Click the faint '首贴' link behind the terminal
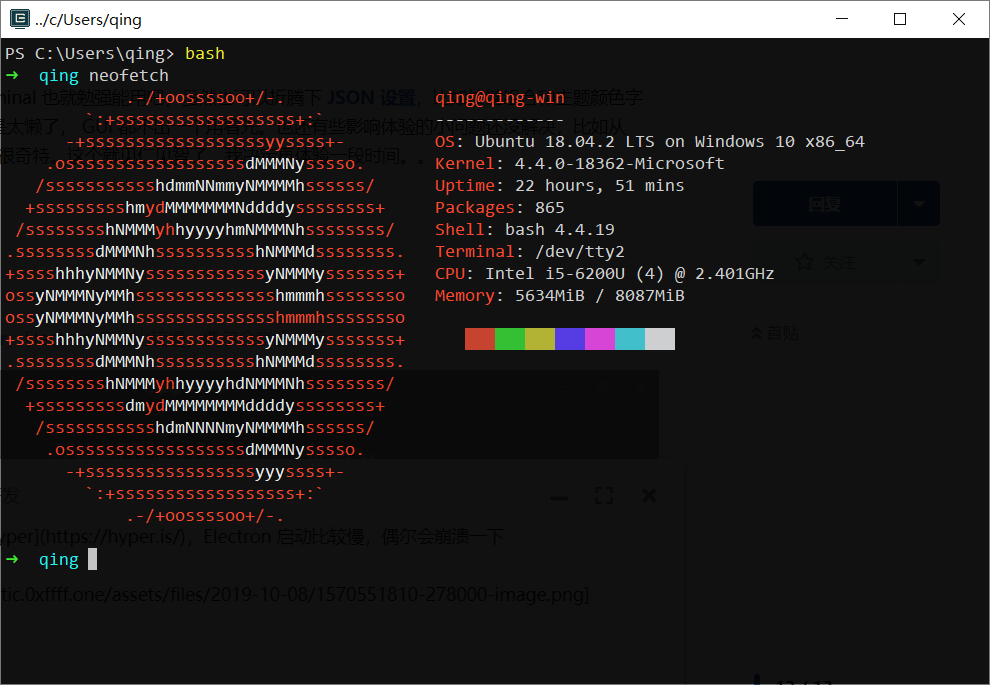The height and width of the screenshot is (685, 990). 775,333
